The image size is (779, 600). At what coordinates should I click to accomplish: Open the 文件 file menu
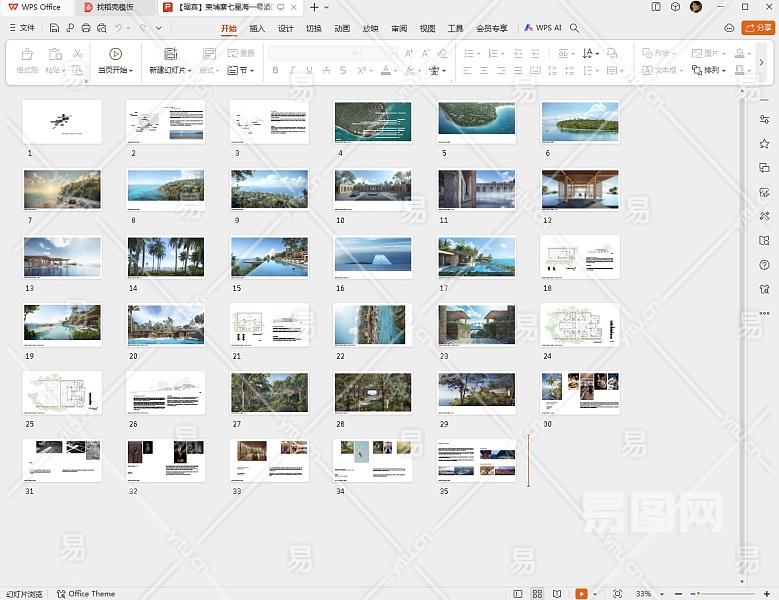(22, 28)
